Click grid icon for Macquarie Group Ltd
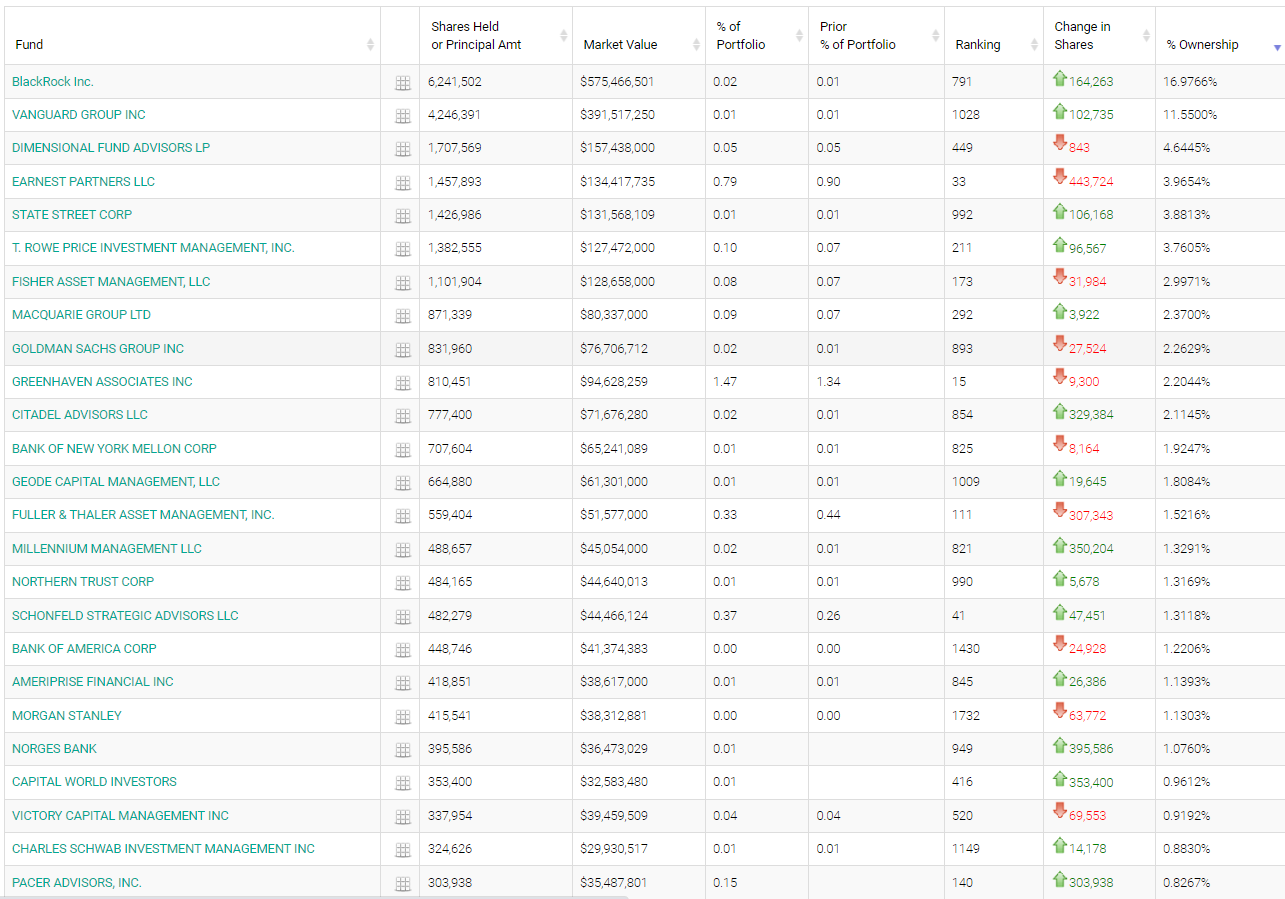The height and width of the screenshot is (899, 1285). coord(403,316)
